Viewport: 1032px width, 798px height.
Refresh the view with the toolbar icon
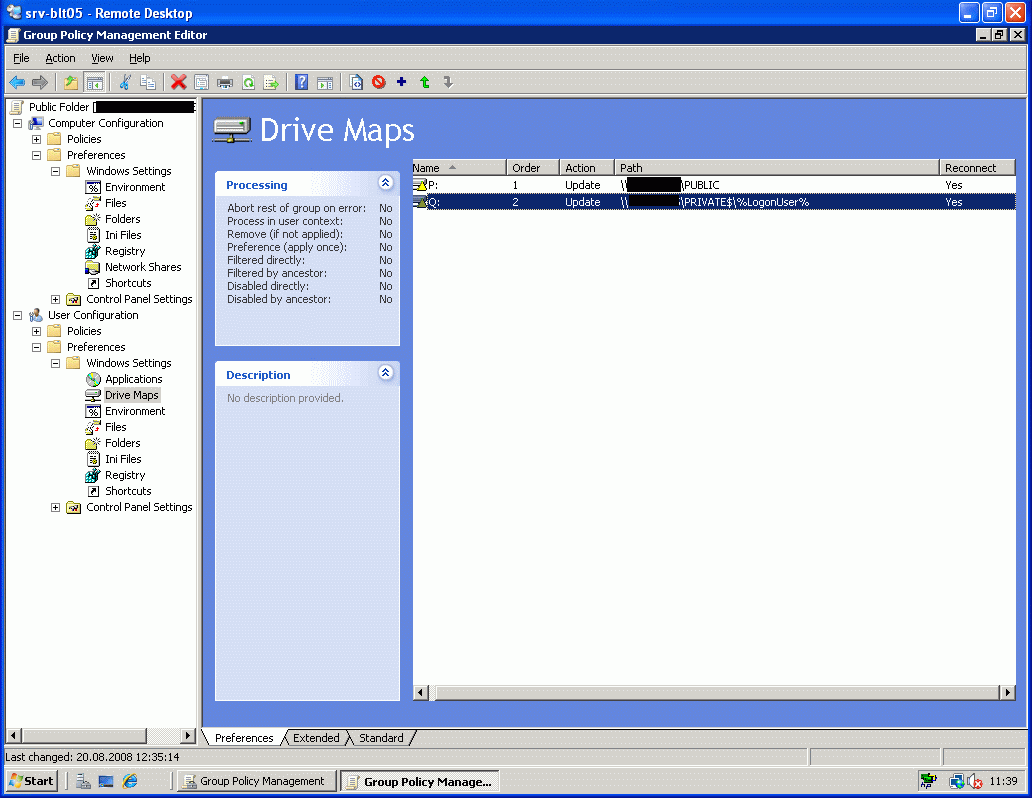pos(248,82)
